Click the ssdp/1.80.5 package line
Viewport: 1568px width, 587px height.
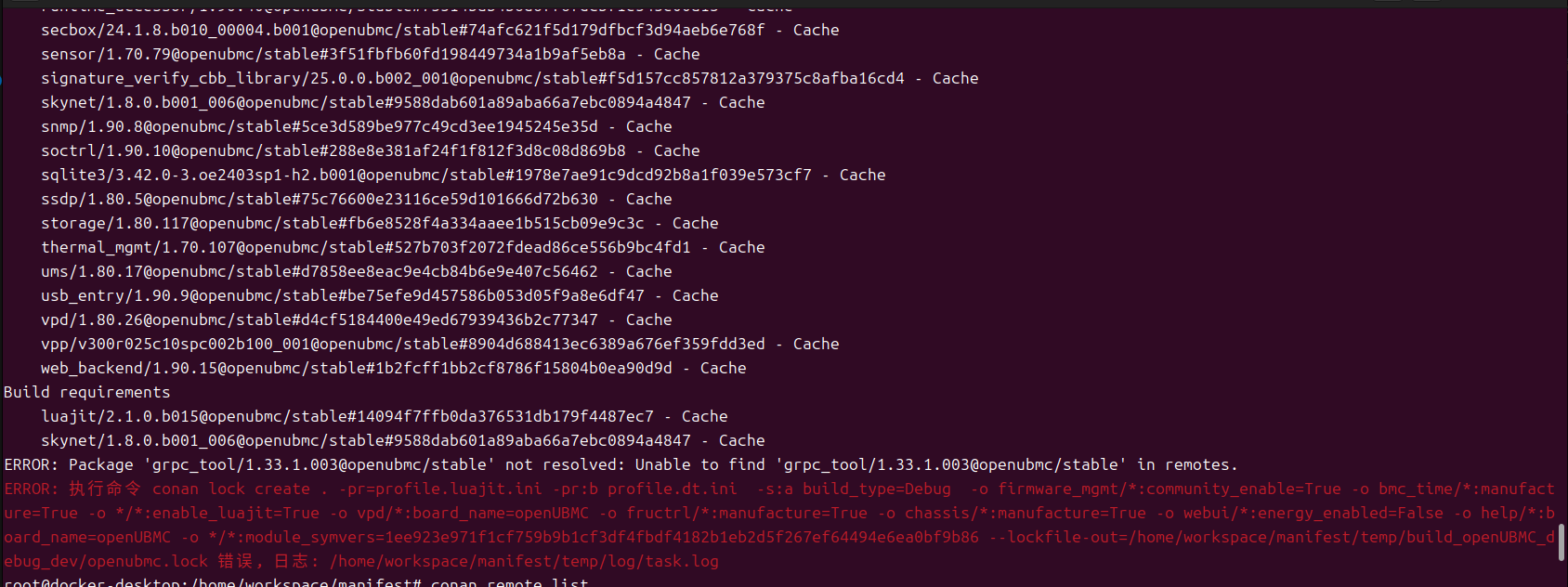(319, 199)
